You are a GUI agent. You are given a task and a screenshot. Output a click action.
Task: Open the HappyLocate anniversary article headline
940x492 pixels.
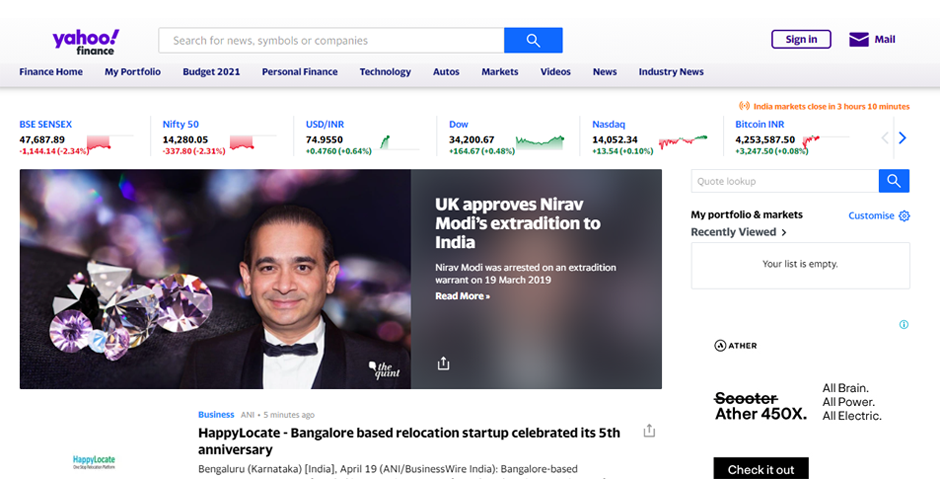[409, 441]
